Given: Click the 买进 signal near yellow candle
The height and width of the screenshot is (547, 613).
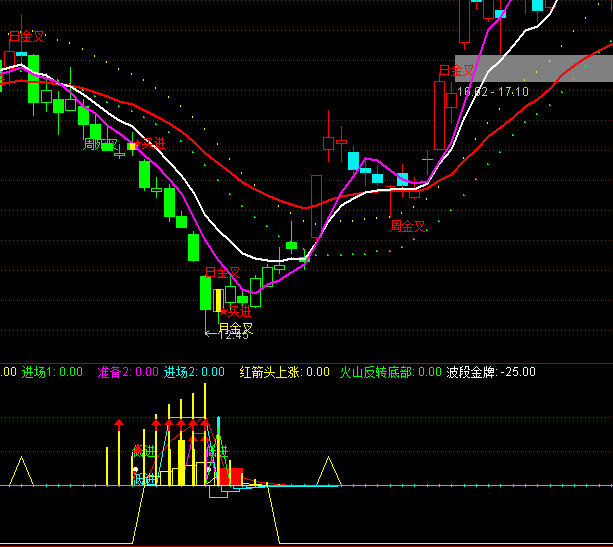Looking at the screenshot, I should click(234, 312).
